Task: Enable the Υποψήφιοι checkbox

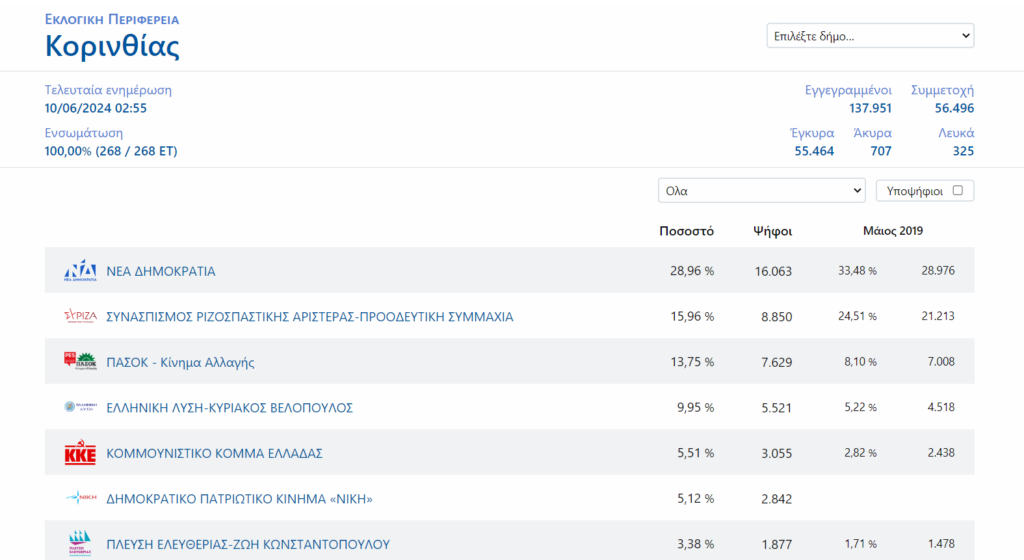Action: 957,191
